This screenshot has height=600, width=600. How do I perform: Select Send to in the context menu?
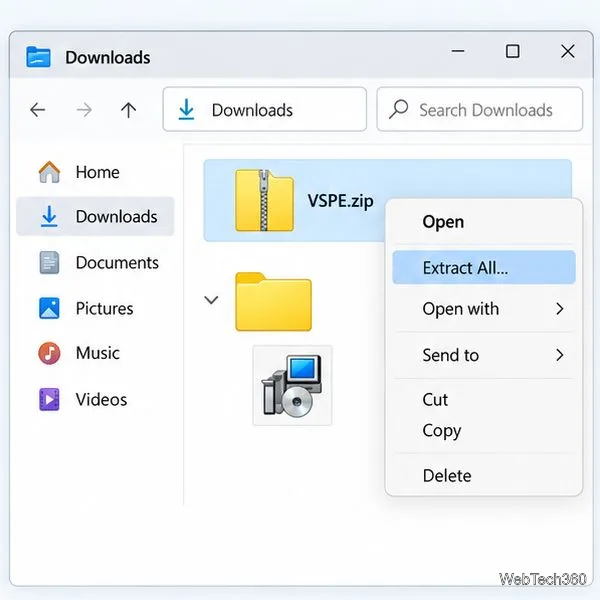tap(484, 355)
